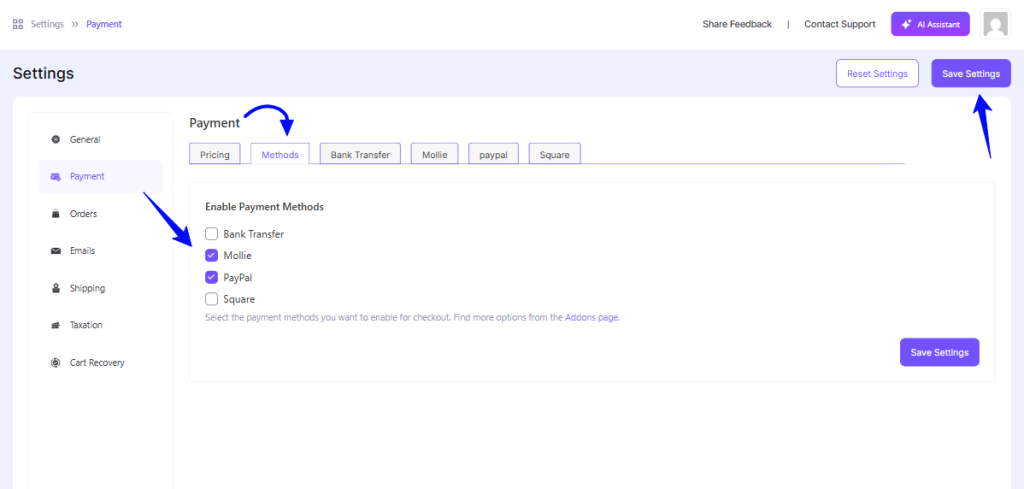Image resolution: width=1024 pixels, height=489 pixels.
Task: Select the Methods tab
Action: click(280, 154)
